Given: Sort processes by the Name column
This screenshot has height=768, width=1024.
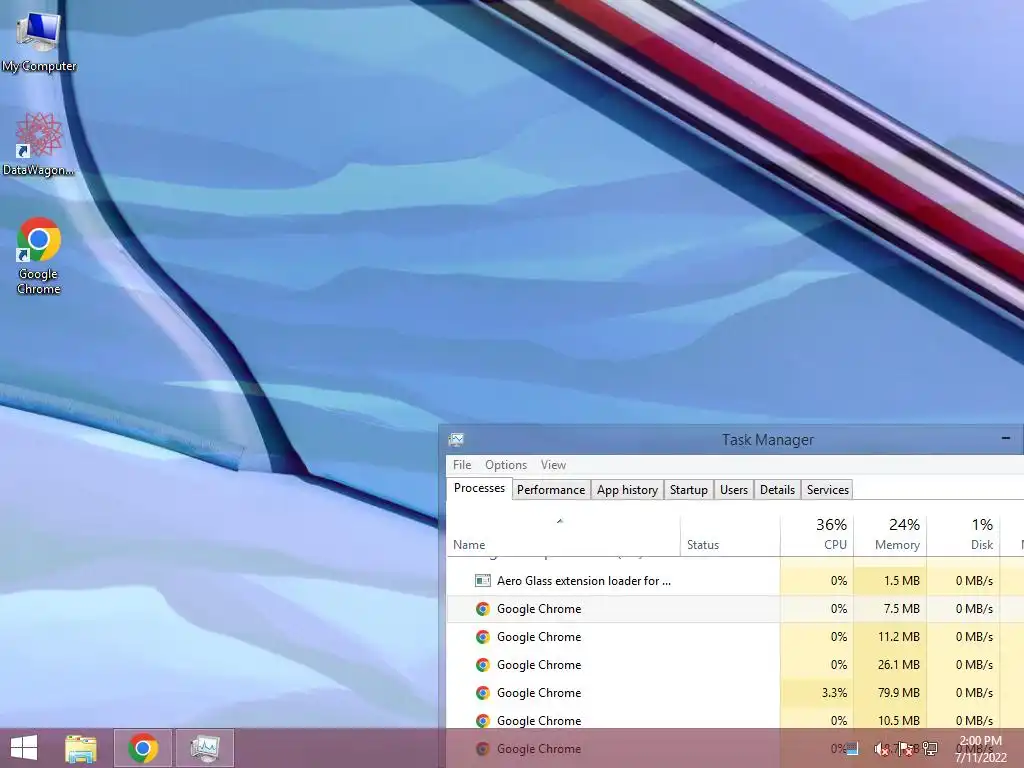Looking at the screenshot, I should coord(563,536).
